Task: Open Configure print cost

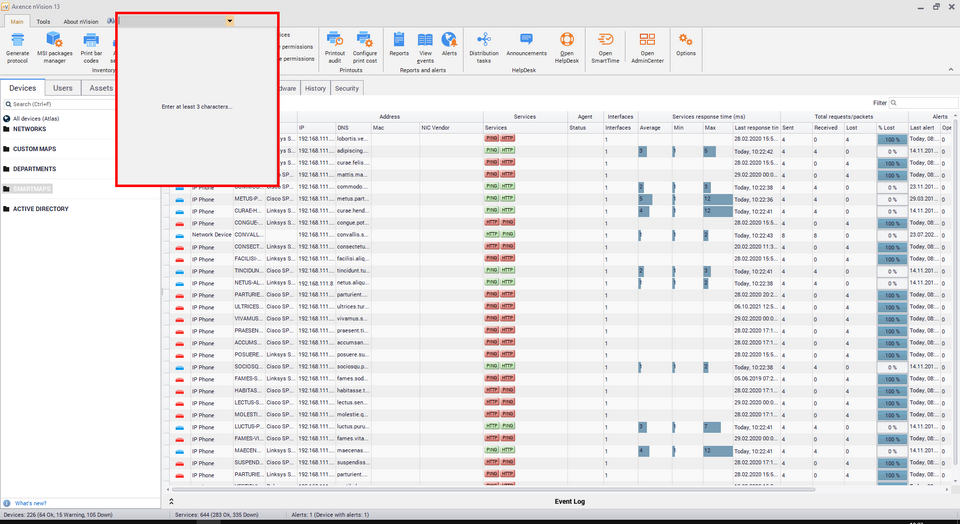Action: (x=365, y=45)
